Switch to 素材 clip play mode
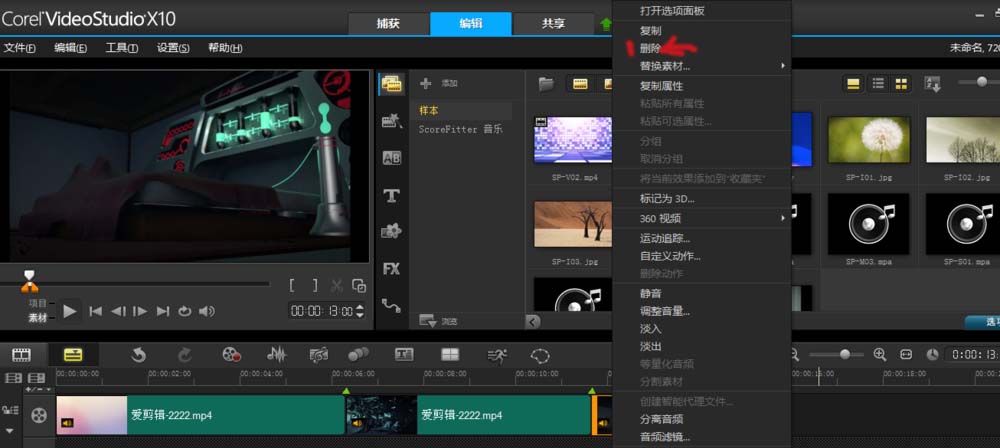Image resolution: width=1000 pixels, height=448 pixels. coord(38,318)
